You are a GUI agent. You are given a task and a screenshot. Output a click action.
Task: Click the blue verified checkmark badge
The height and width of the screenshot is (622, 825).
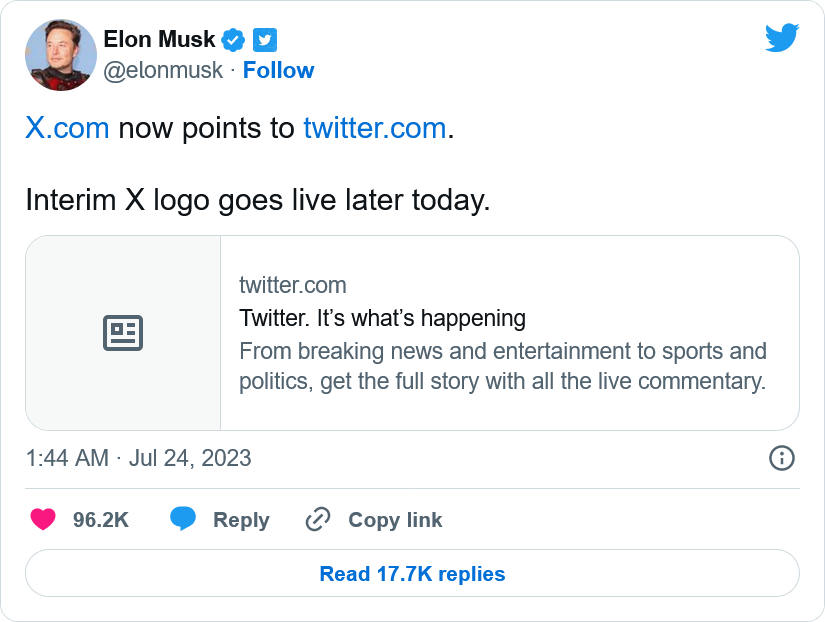(233, 40)
